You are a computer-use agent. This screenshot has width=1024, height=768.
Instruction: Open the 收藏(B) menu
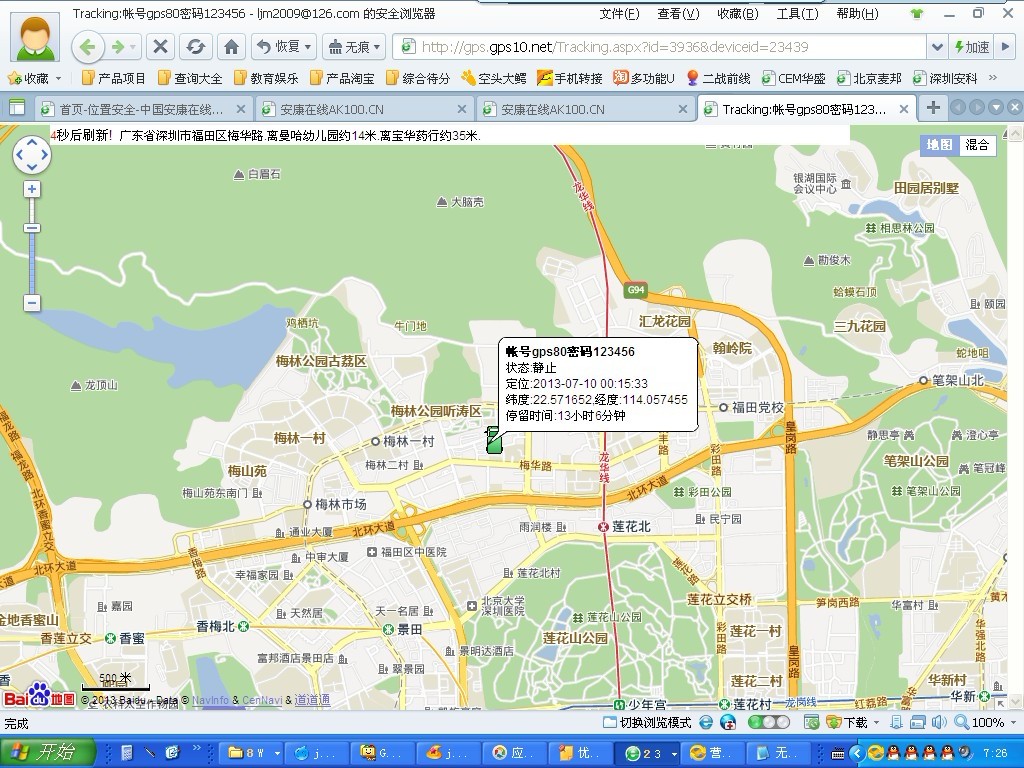[x=737, y=14]
